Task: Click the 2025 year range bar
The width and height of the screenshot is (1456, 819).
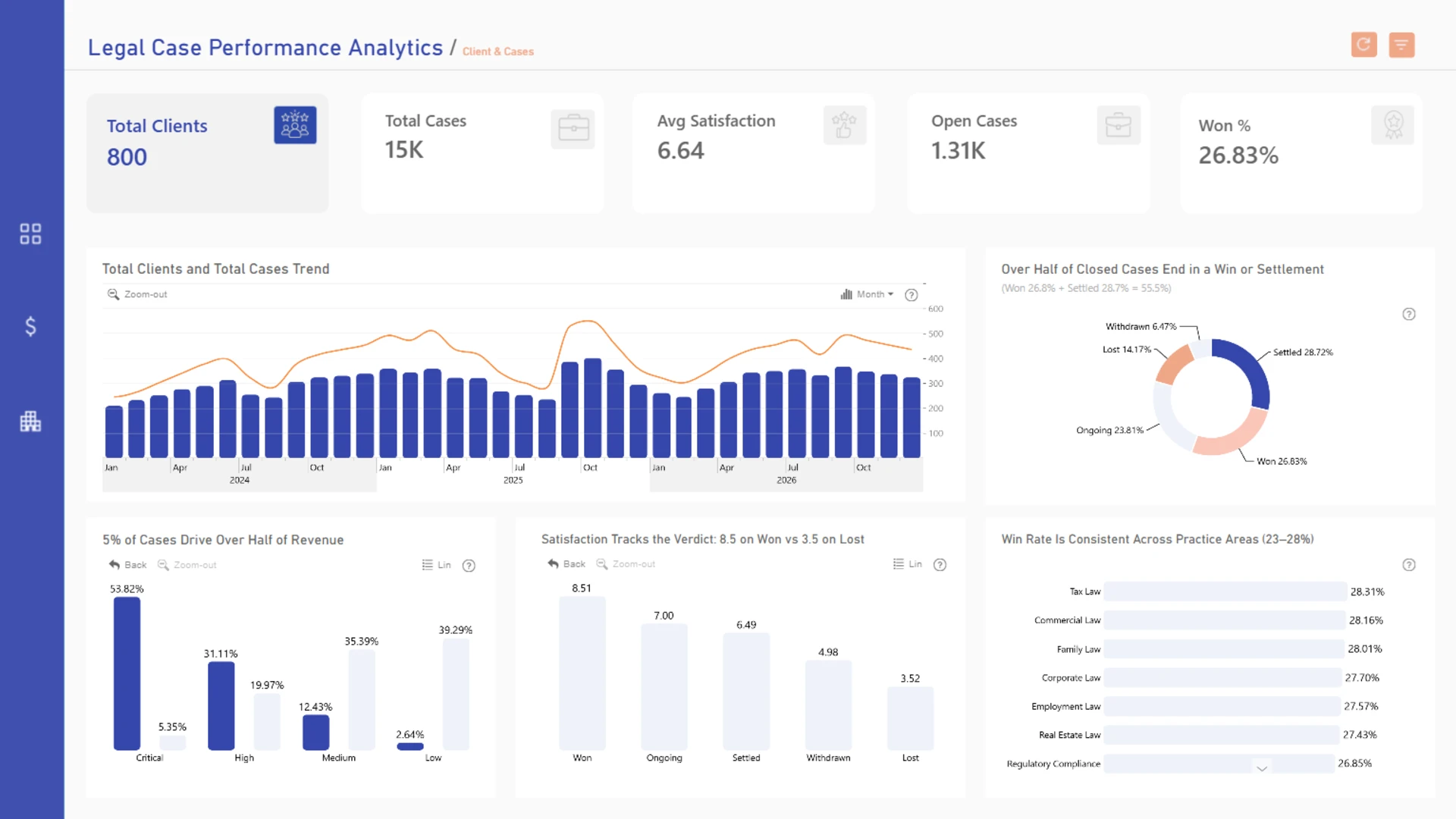Action: click(x=513, y=480)
